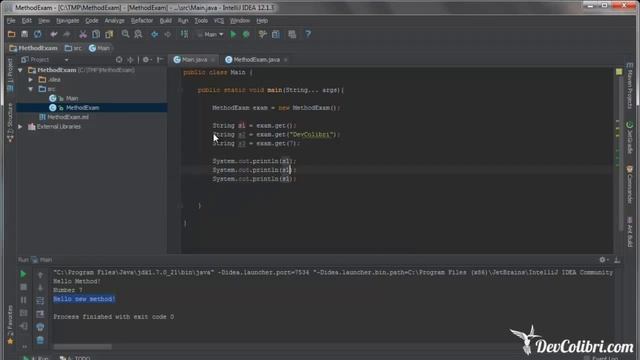The image size is (640, 360).
Task: Click the Help question mark icon
Action: (308, 34)
